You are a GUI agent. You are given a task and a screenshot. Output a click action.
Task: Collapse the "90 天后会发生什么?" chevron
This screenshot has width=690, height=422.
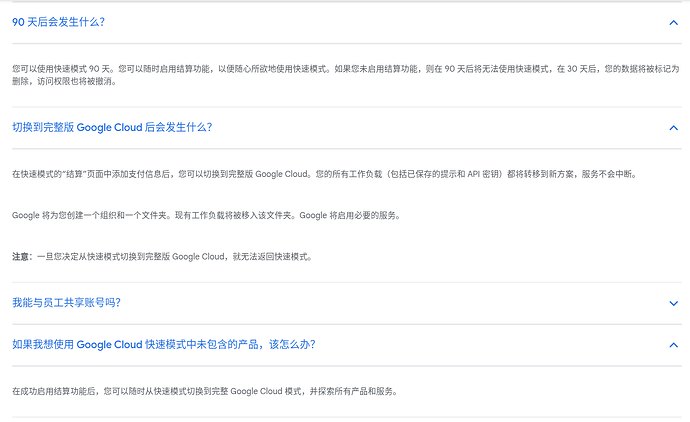pyautogui.click(x=673, y=22)
